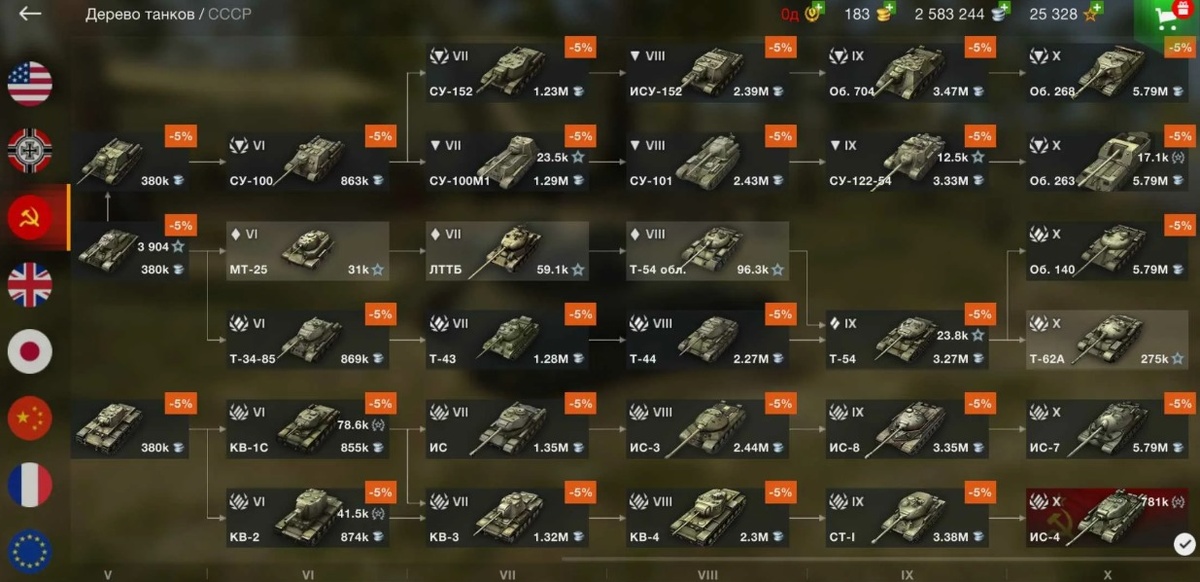The image size is (1200, 582).
Task: Select the МТ-25 light tank
Action: click(308, 251)
